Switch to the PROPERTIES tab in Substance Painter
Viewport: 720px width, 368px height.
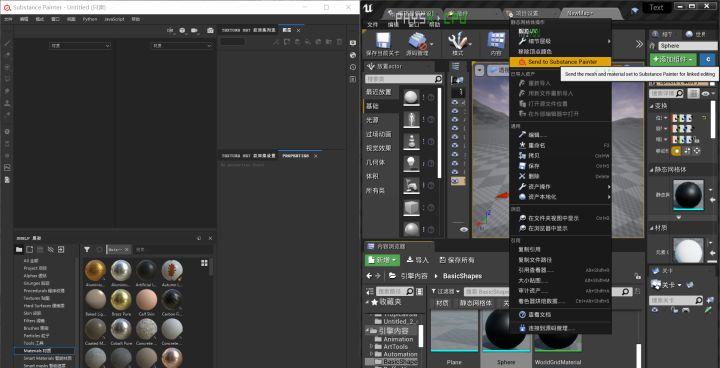(295, 156)
